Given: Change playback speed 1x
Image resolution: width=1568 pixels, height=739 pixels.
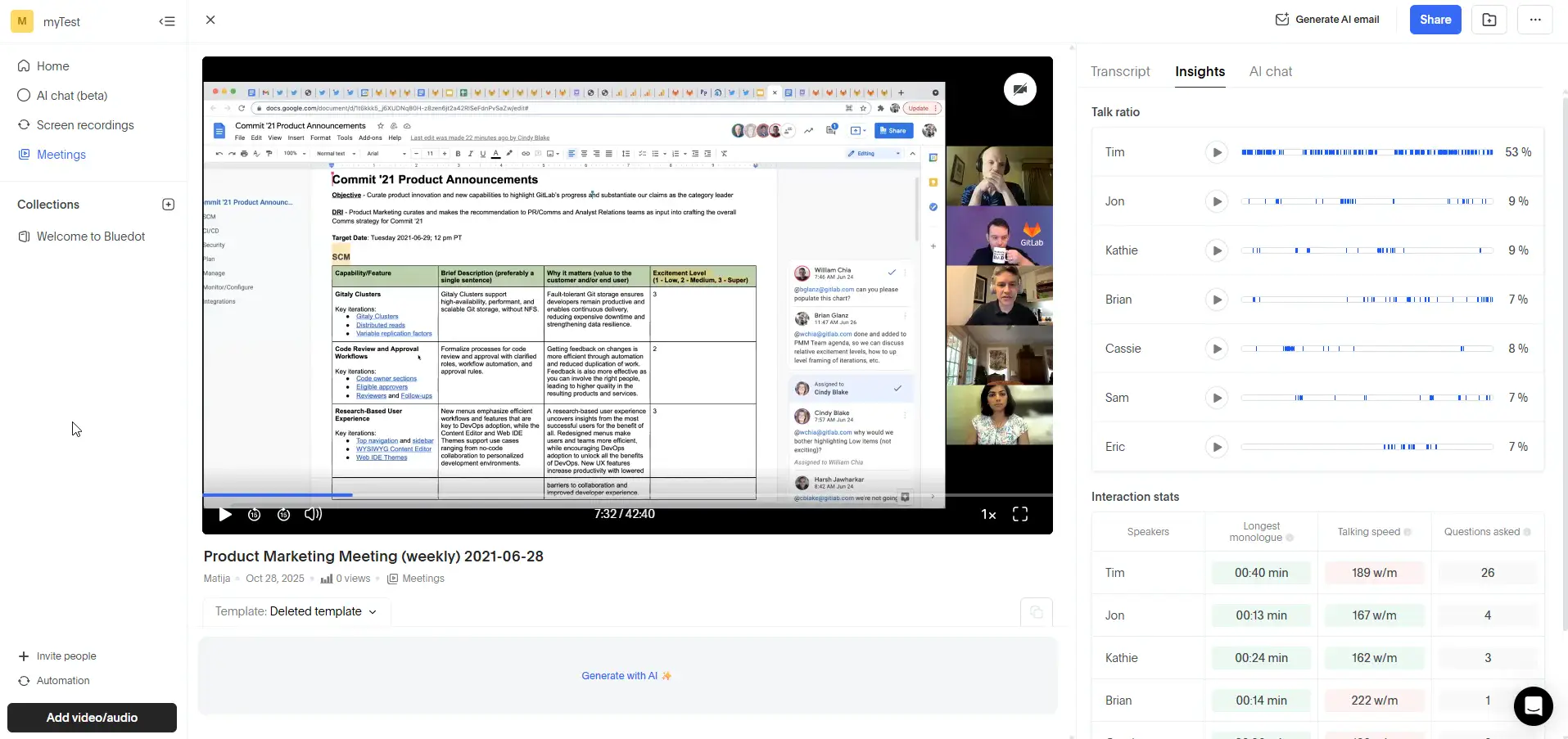Looking at the screenshot, I should coord(988,515).
